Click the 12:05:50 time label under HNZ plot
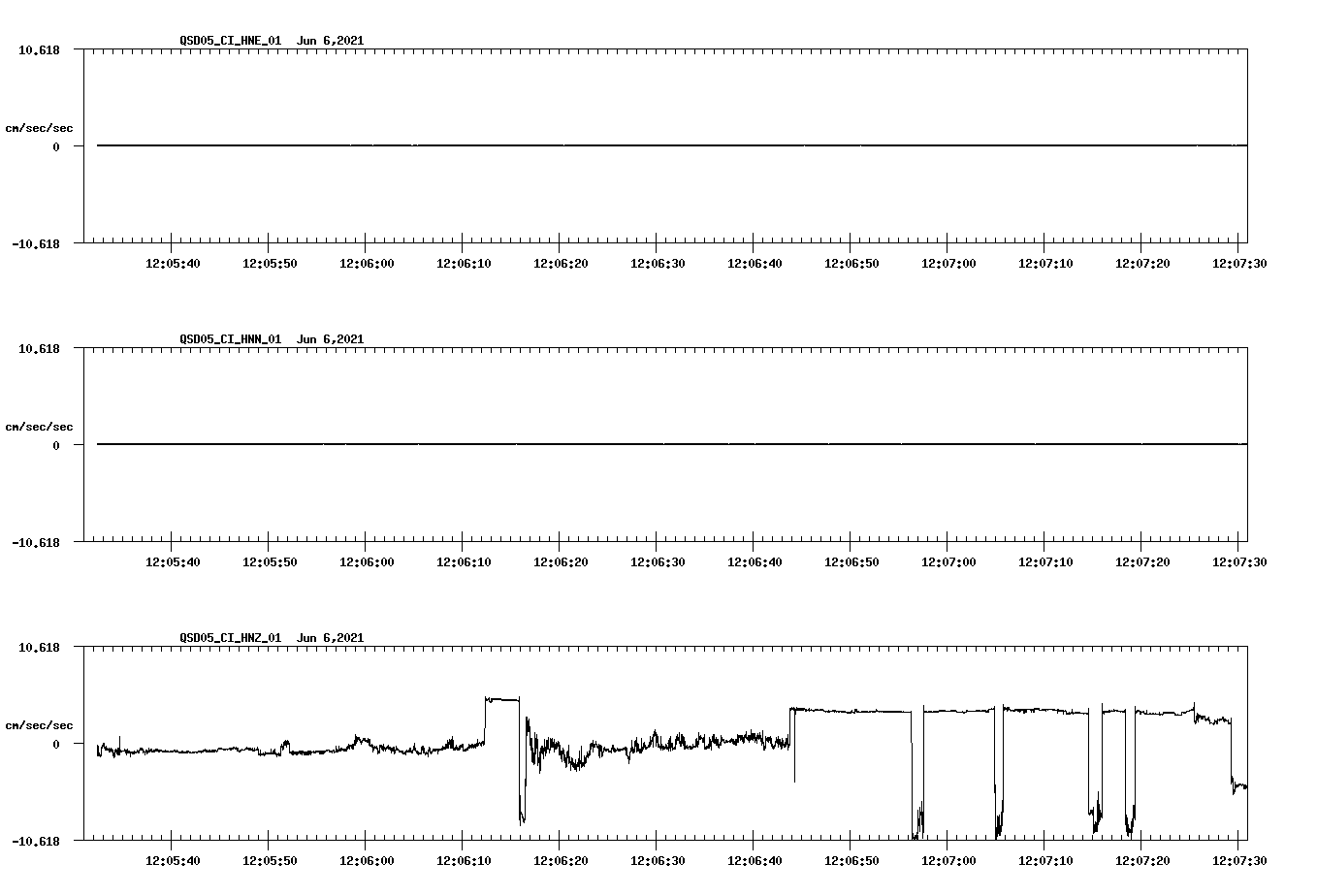This screenshot has width=1317, height=896. click(270, 860)
